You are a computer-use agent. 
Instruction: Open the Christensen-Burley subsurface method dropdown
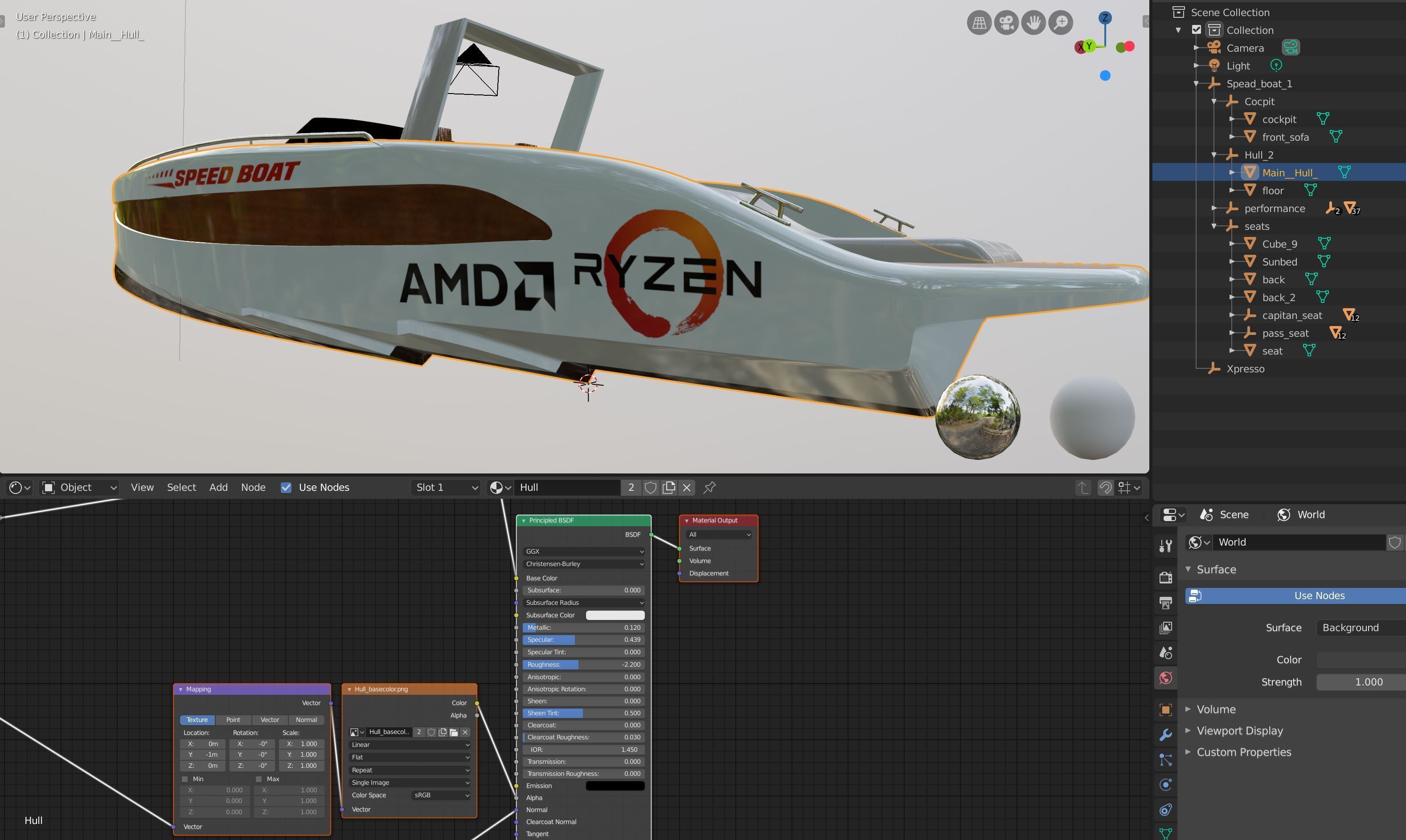coord(584,564)
